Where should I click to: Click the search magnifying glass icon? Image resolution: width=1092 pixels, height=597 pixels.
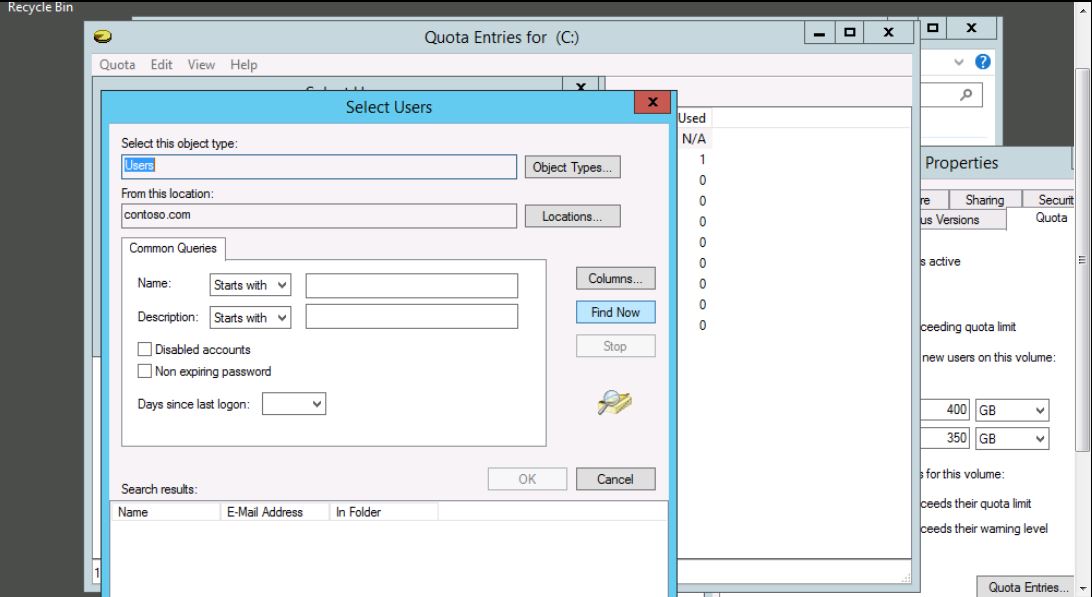click(964, 93)
